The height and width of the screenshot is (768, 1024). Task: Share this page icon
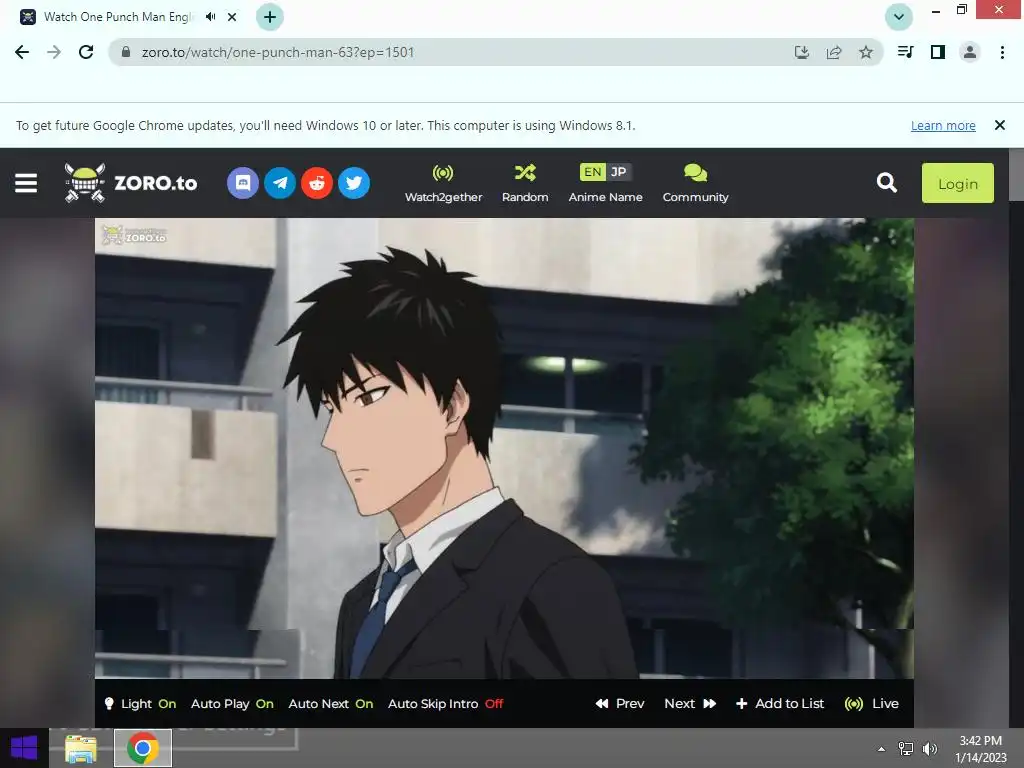tap(834, 52)
